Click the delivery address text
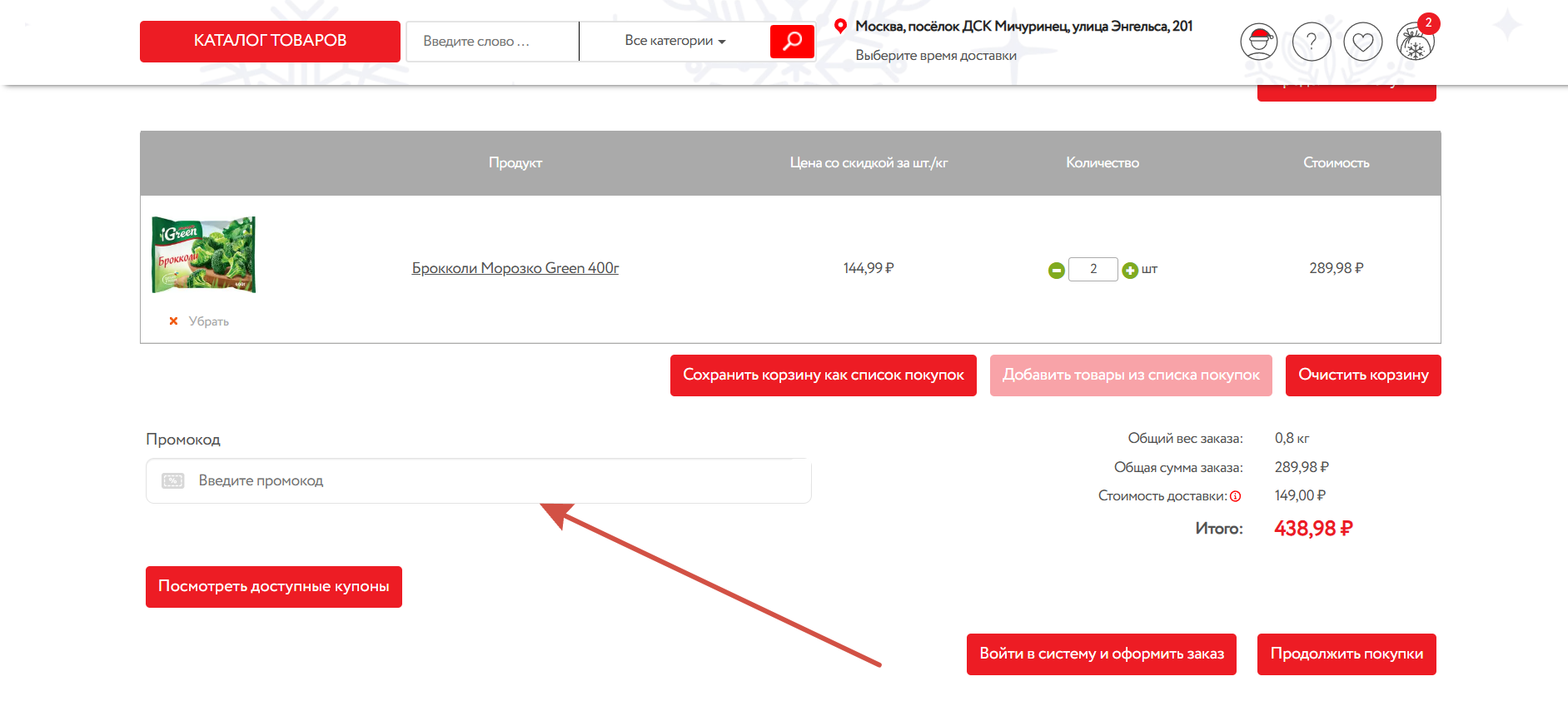Screen dimensions: 1568x726 point(1023,27)
